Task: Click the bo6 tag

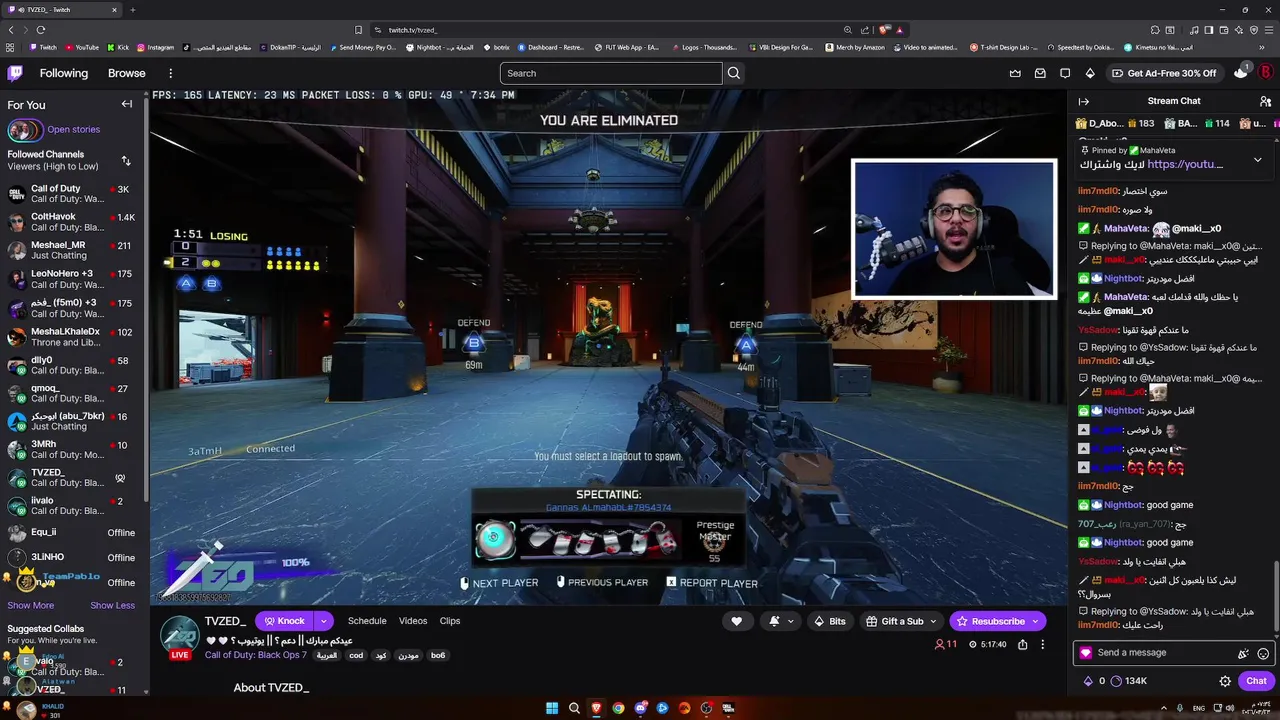Action: (438, 656)
